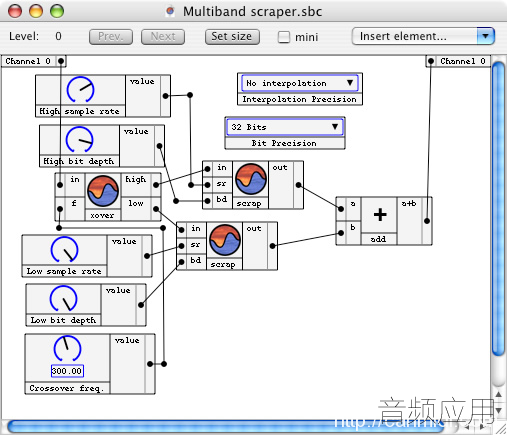Click the 300.00 crossover value field
Viewport: 507px width, 435px height.
(x=67, y=371)
